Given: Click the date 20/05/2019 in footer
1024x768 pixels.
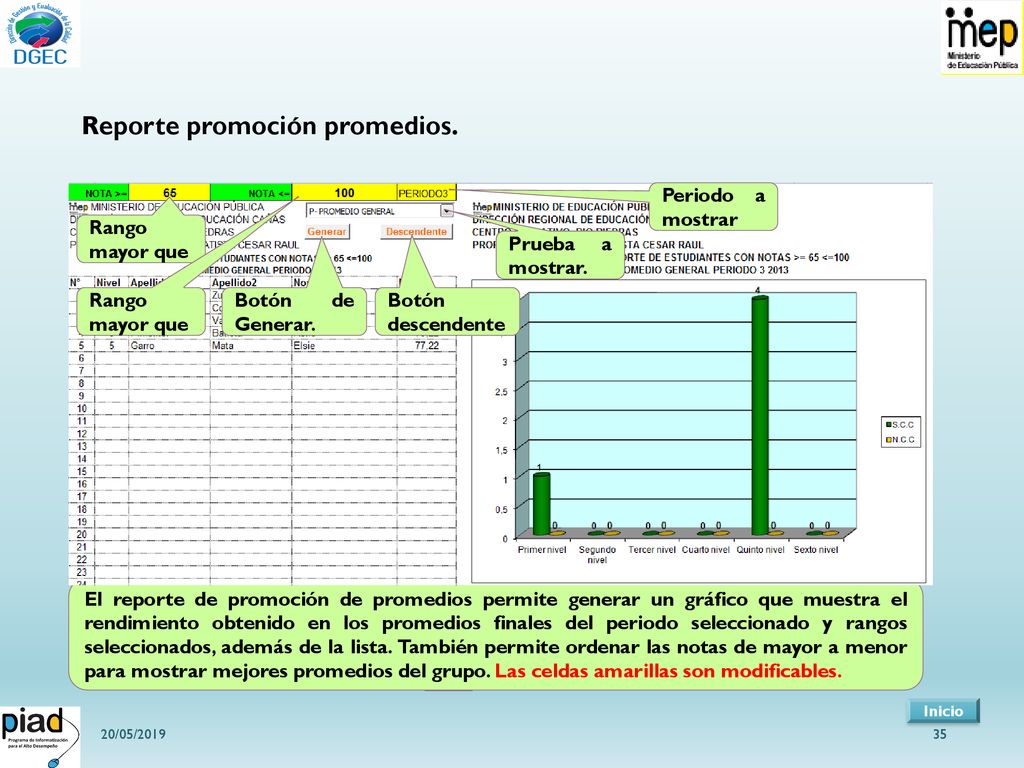Looking at the screenshot, I should point(133,734).
